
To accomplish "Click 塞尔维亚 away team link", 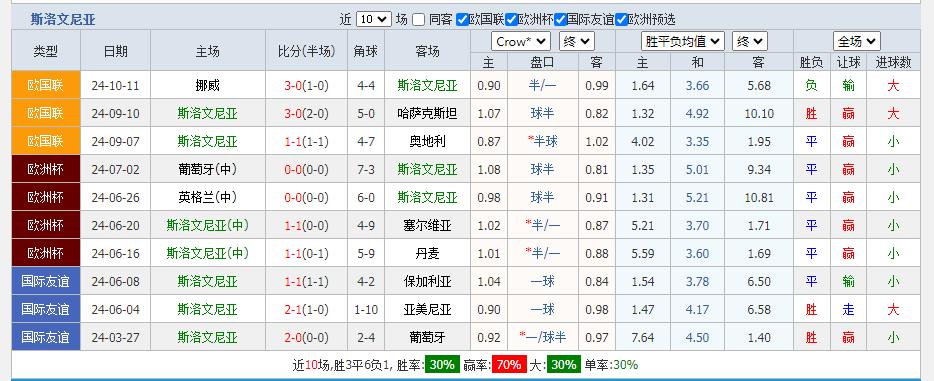I will 427,225.
